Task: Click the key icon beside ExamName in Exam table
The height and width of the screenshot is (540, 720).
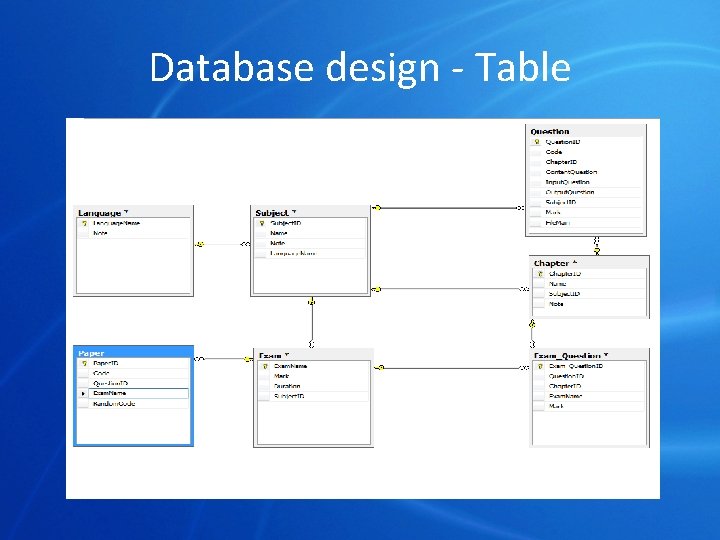Action: tap(265, 366)
